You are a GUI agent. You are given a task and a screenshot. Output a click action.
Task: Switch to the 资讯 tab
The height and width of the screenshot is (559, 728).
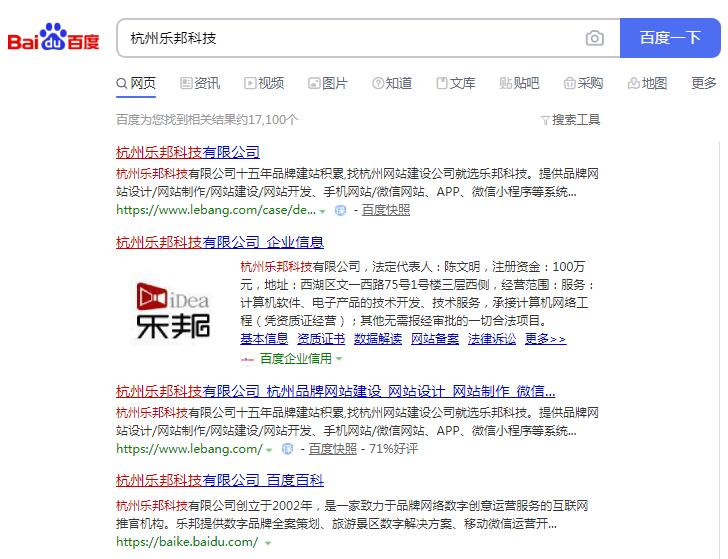click(200, 84)
